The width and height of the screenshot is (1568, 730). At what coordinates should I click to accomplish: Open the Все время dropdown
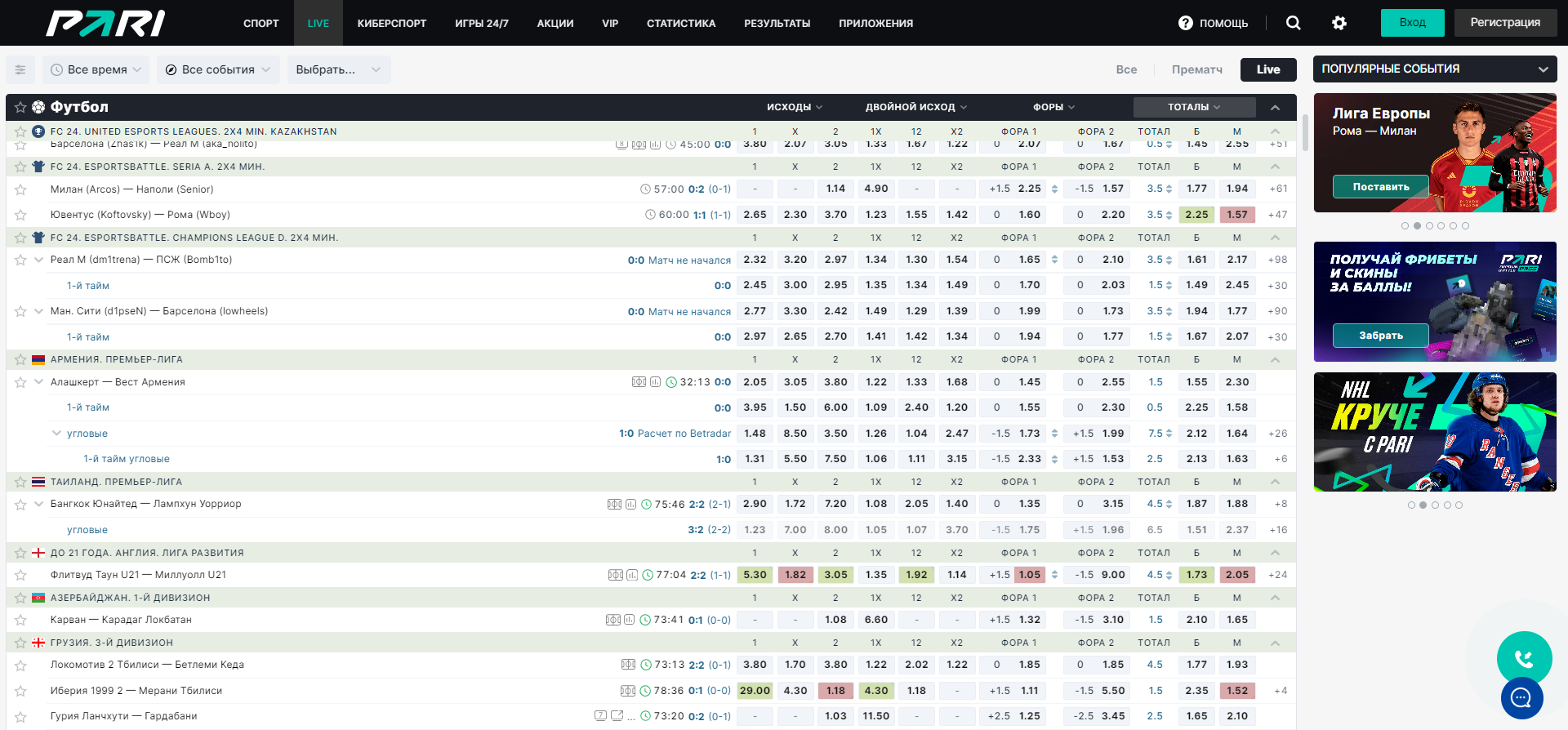(96, 69)
